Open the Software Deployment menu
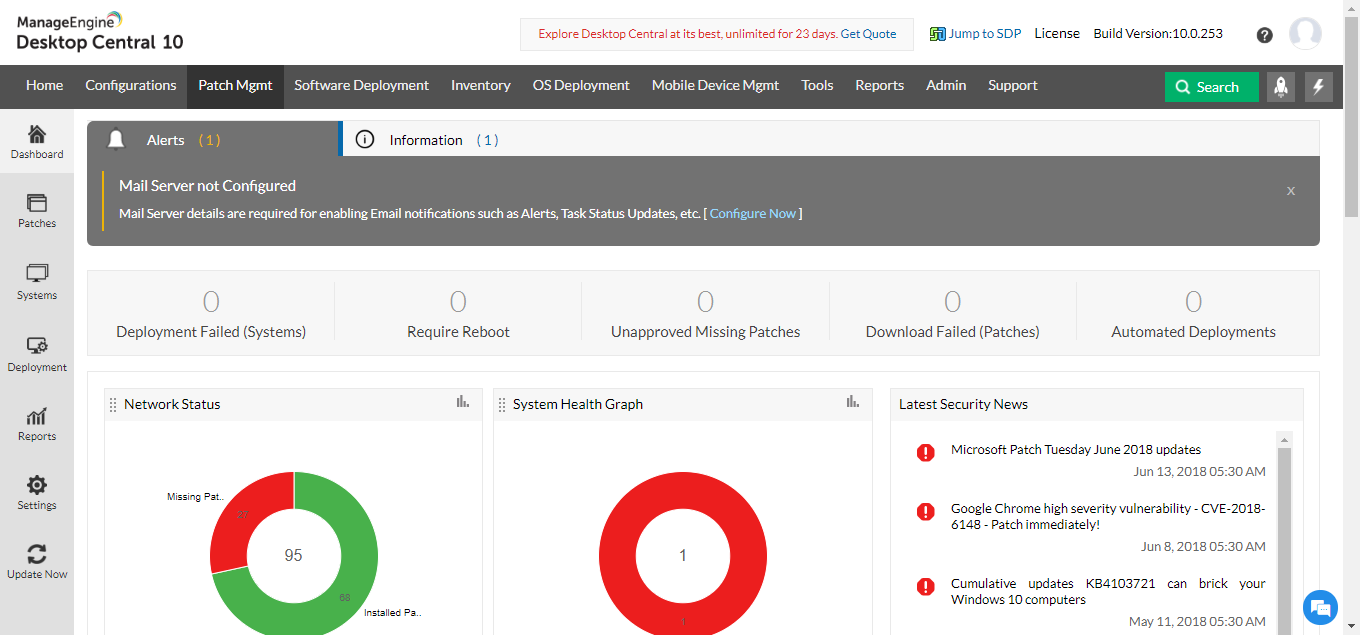 coord(361,86)
